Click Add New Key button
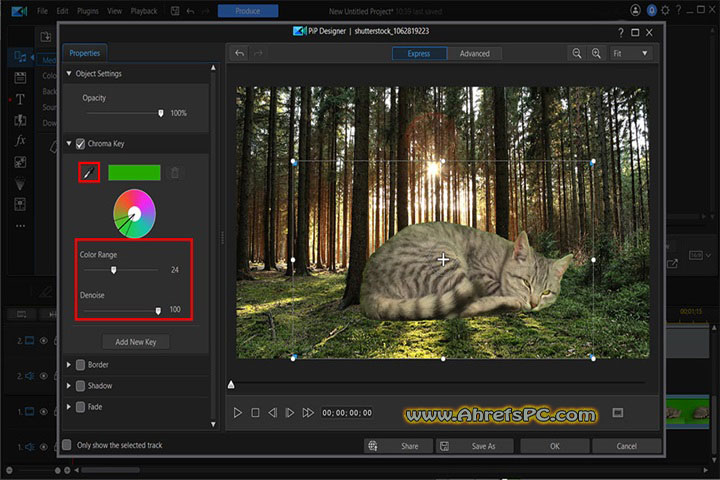The height and width of the screenshot is (480, 720). tap(135, 342)
